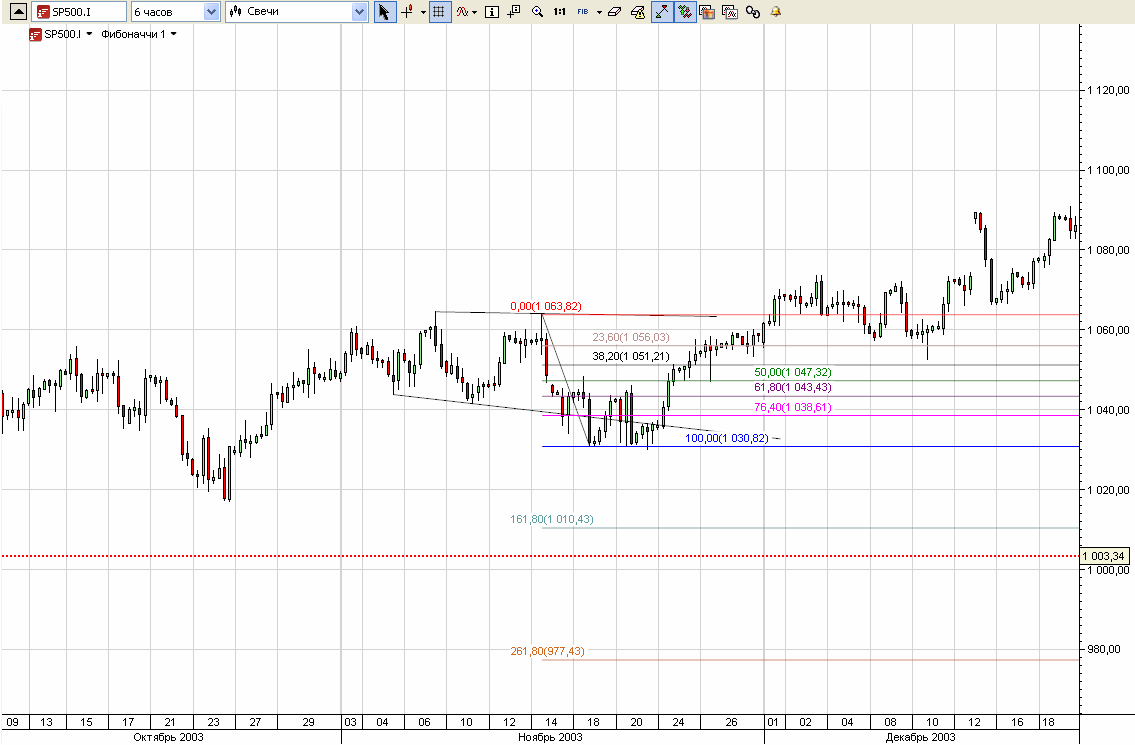
Task: Click the current price tag '1 003,34'
Action: pyautogui.click(x=1104, y=556)
